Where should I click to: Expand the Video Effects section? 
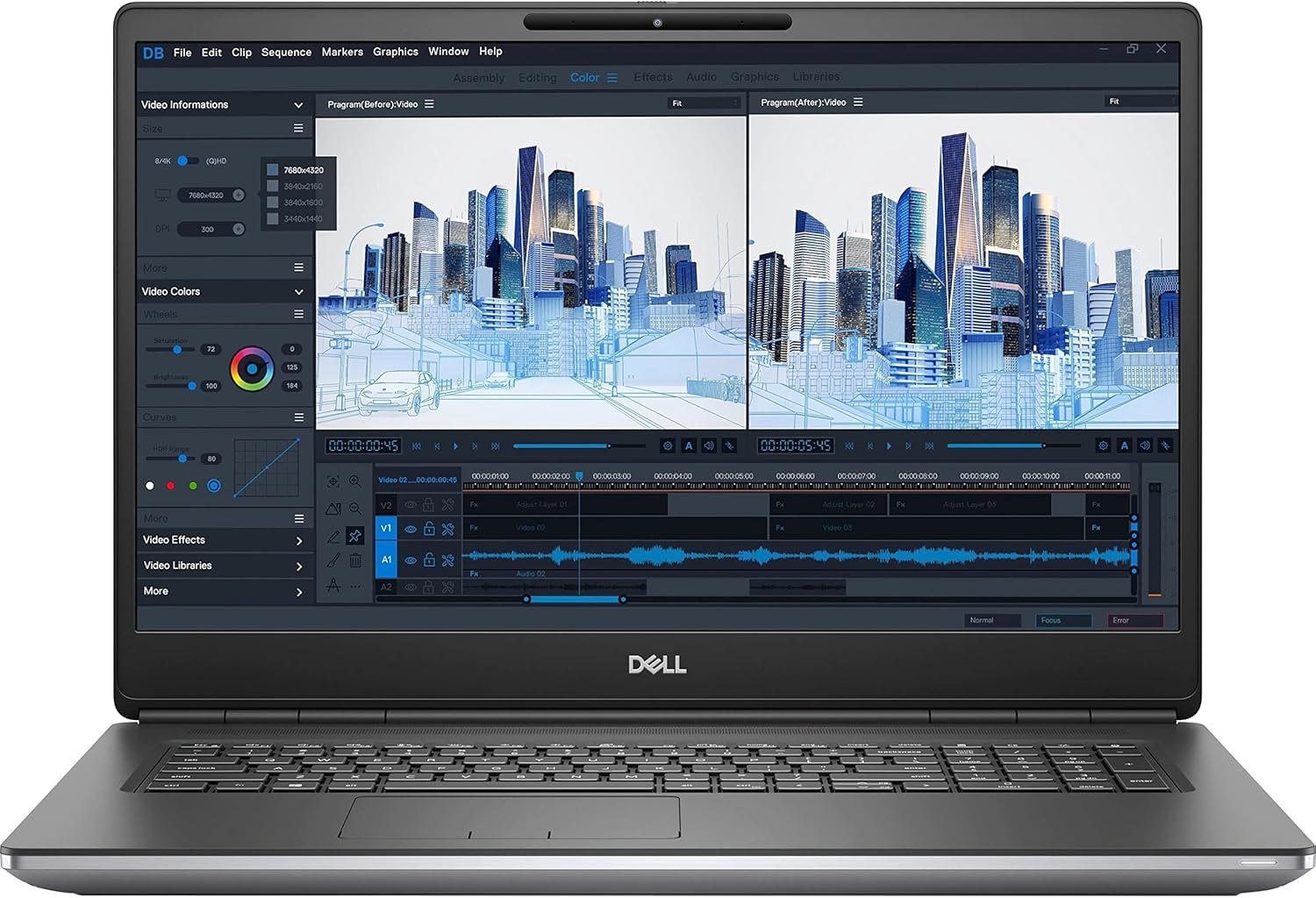(x=299, y=541)
